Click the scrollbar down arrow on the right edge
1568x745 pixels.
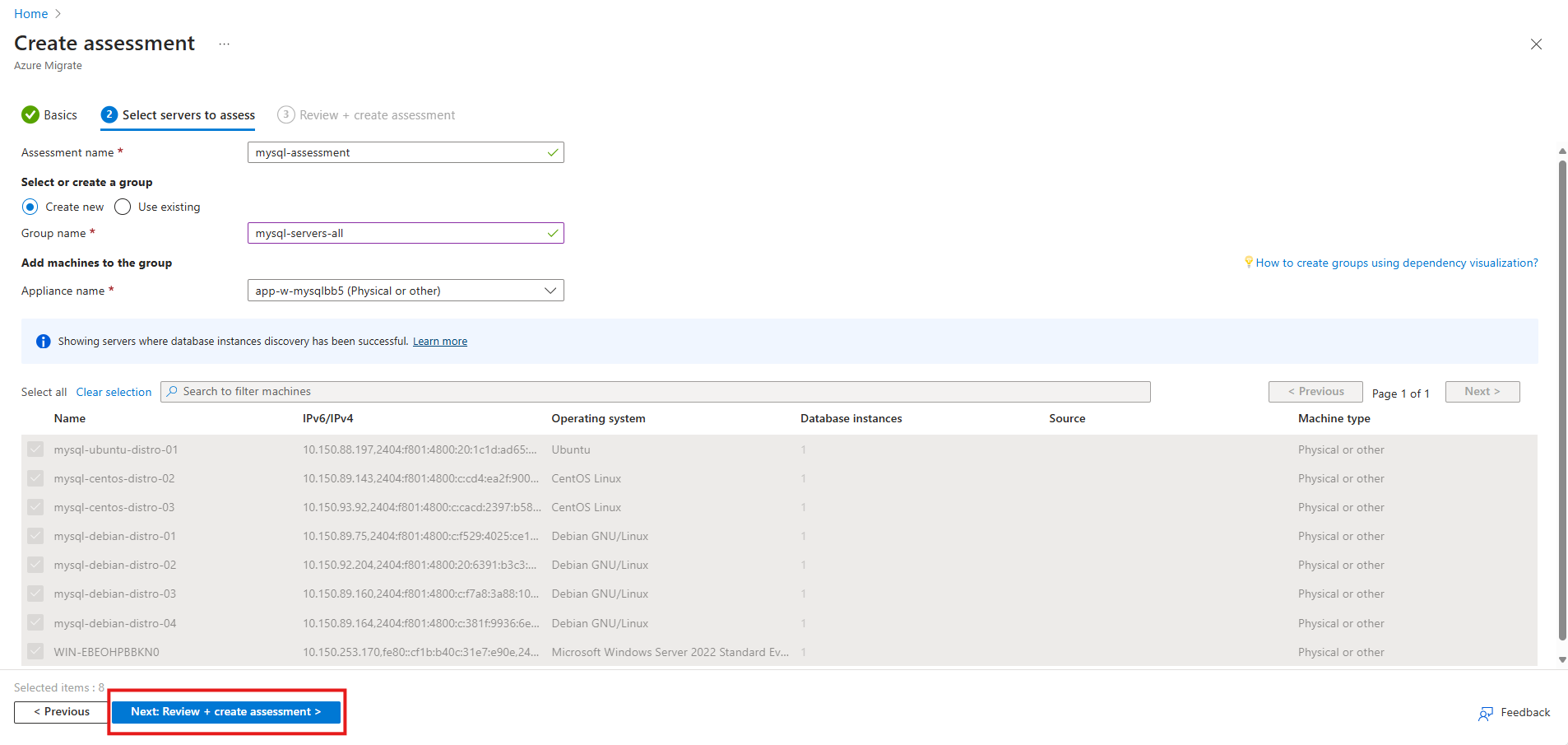[x=1561, y=659]
